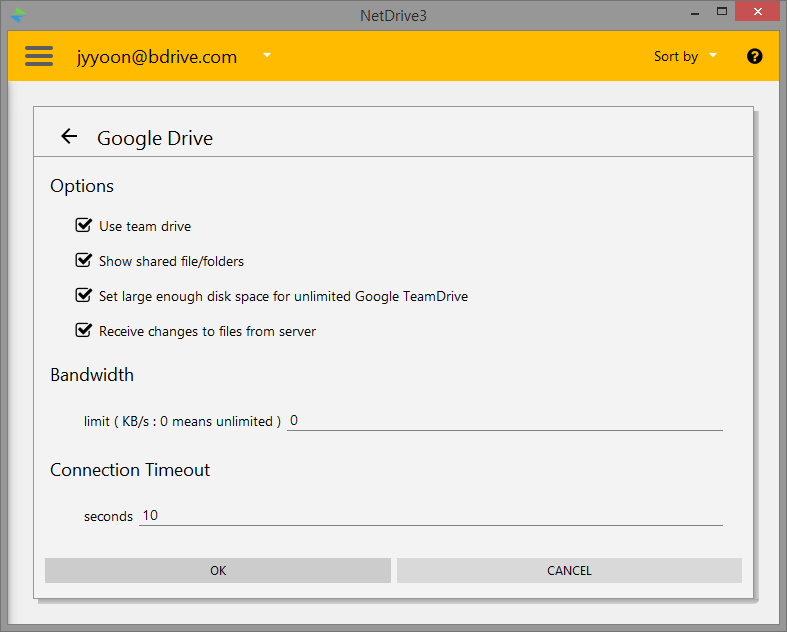Uncheck the Use team drive option
Screen dimensions: 787x632
(x=84, y=226)
